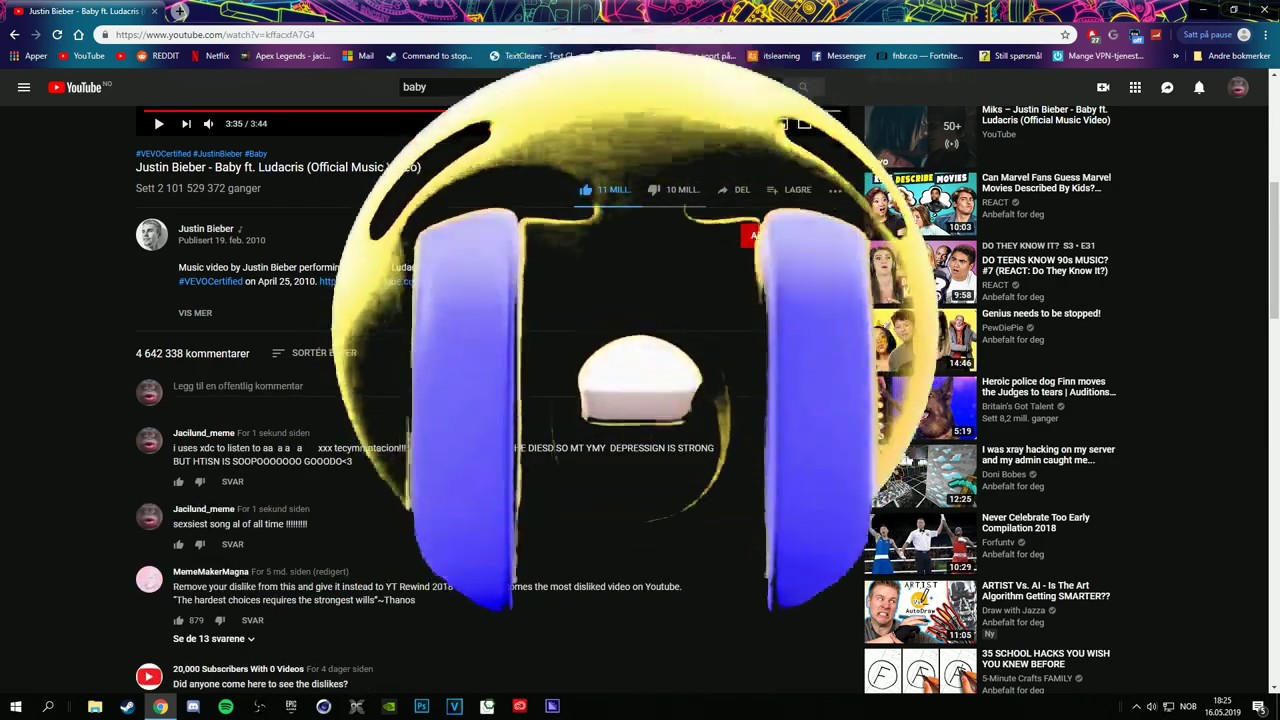Mute the video volume speaker icon

point(208,124)
